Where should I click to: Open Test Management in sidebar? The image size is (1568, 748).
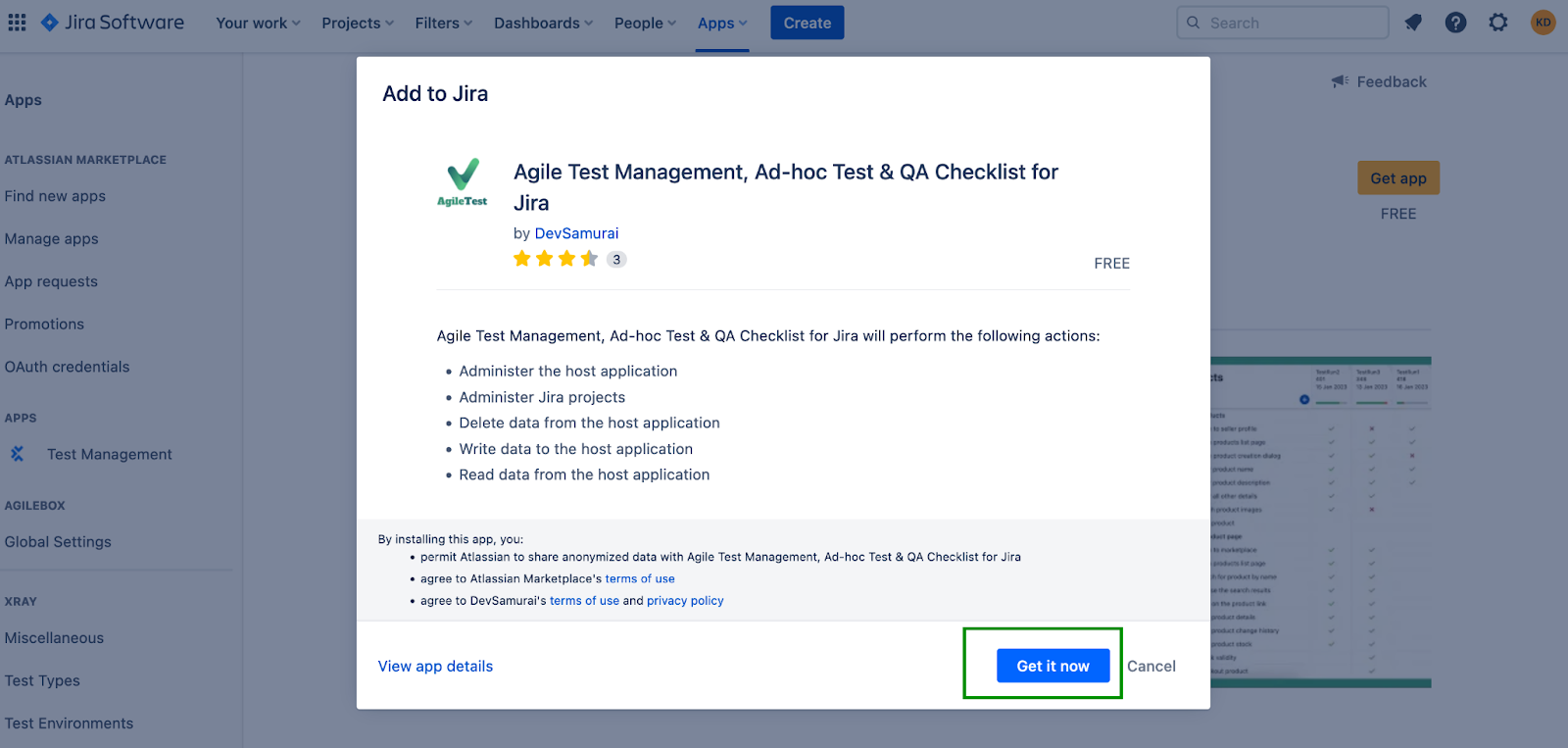(110, 454)
